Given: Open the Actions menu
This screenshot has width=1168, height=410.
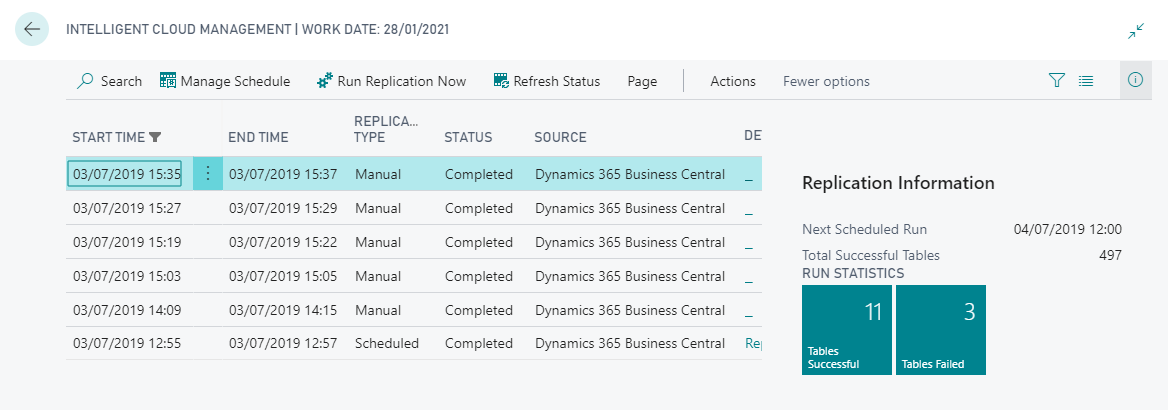Looking at the screenshot, I should tap(733, 81).
